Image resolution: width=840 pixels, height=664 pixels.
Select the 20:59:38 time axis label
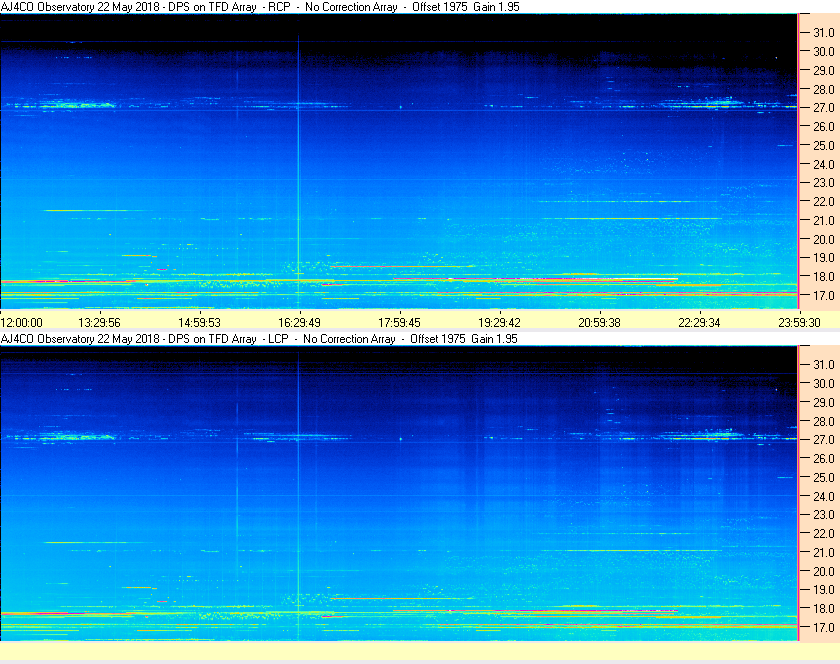[x=599, y=323]
